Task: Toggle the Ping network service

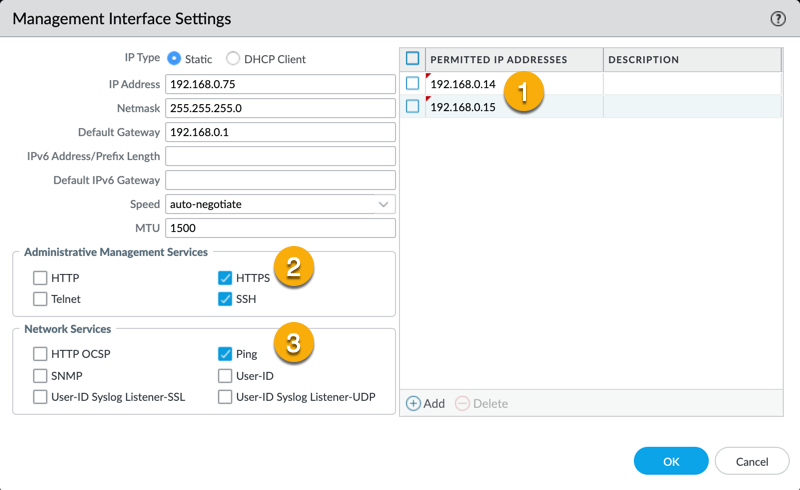Action: [225, 354]
